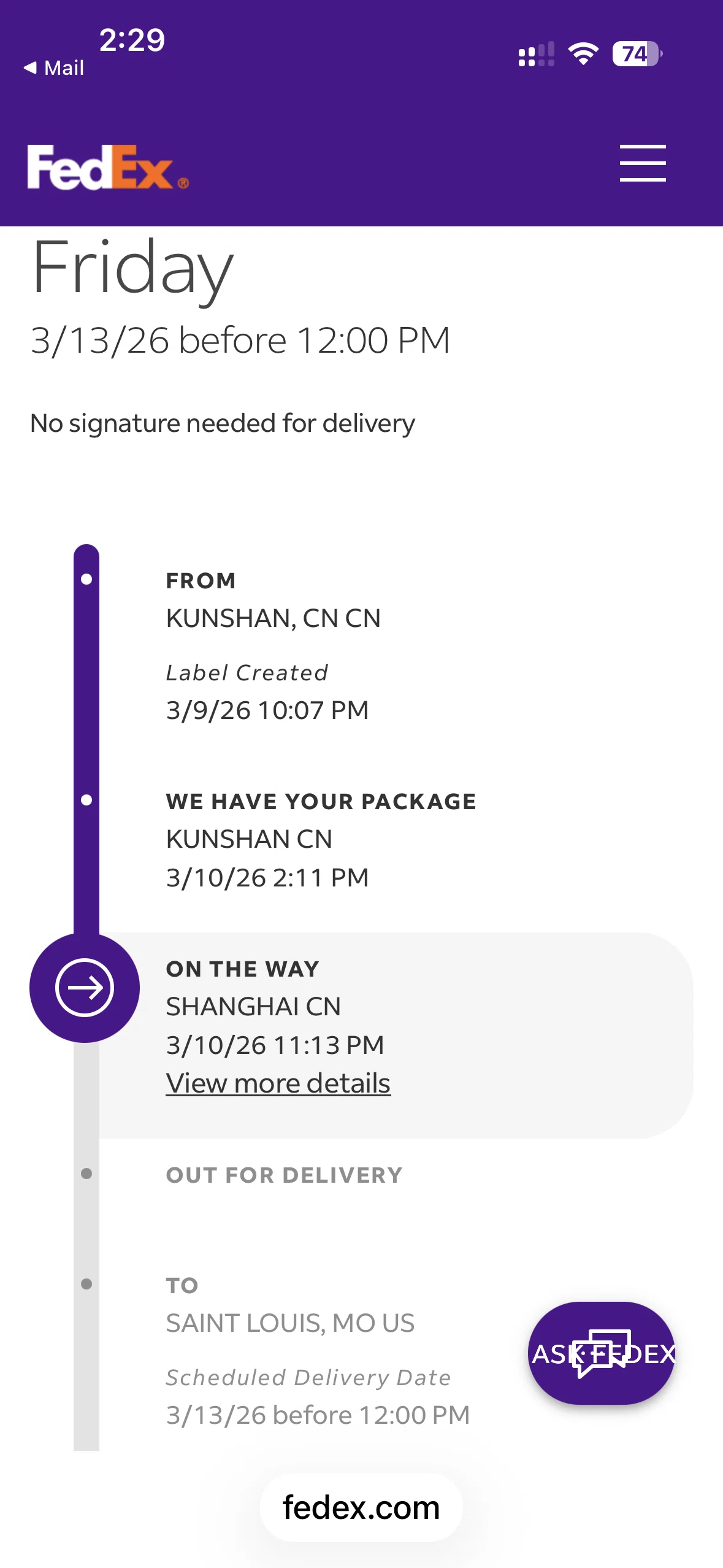
Task: Tap the battery indicator showing 74
Action: 637,54
